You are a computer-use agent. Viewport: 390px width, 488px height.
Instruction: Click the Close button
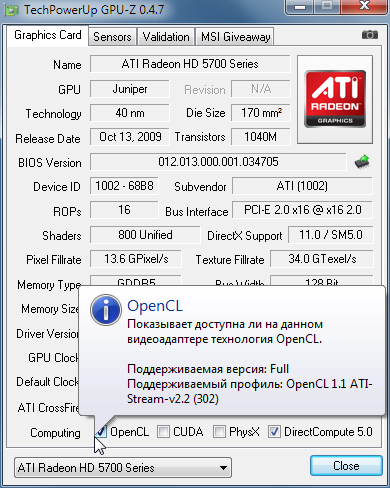[x=346, y=465]
